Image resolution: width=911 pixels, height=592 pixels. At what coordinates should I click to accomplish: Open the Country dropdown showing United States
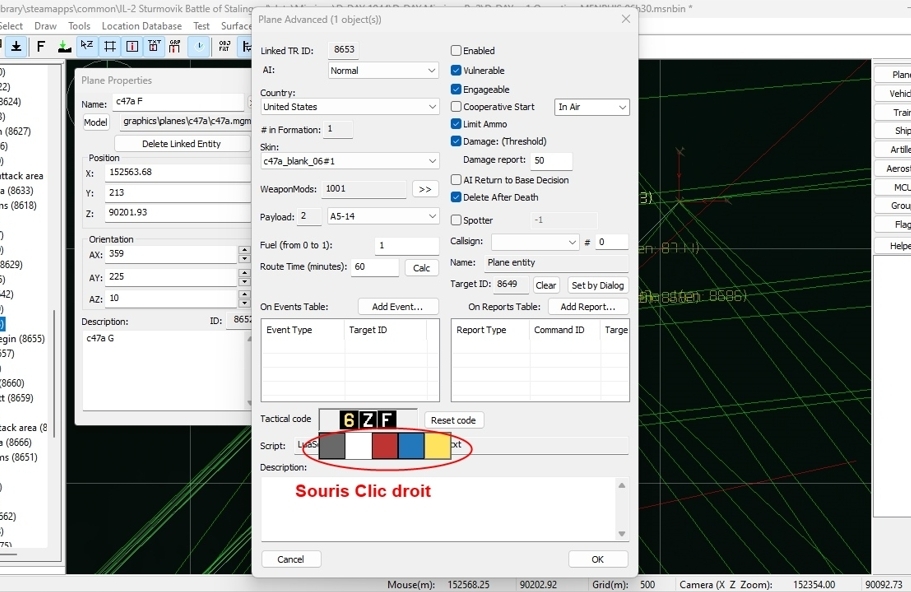(x=349, y=107)
